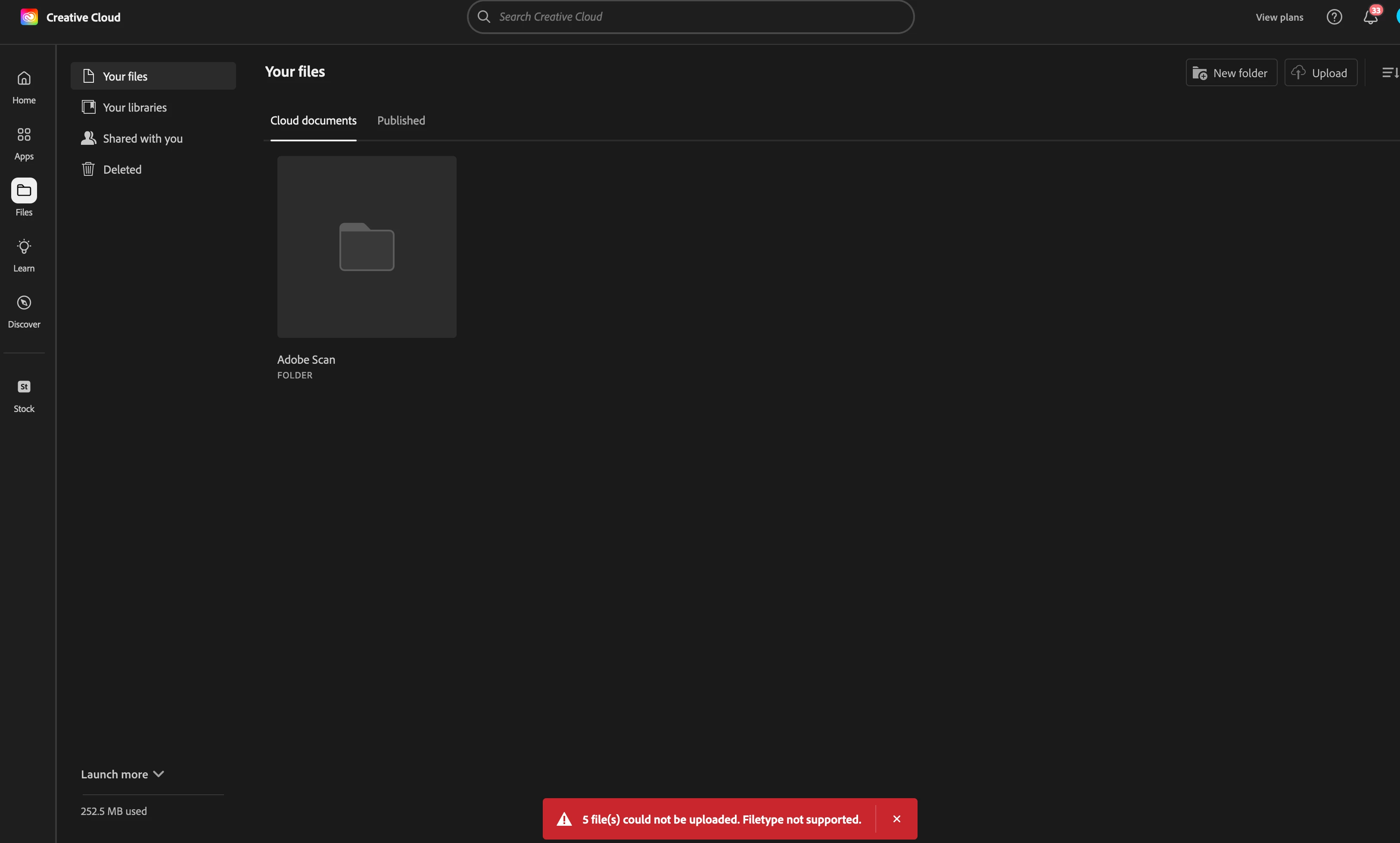1400x843 pixels.
Task: Dismiss the upload error notification
Action: pos(896,818)
